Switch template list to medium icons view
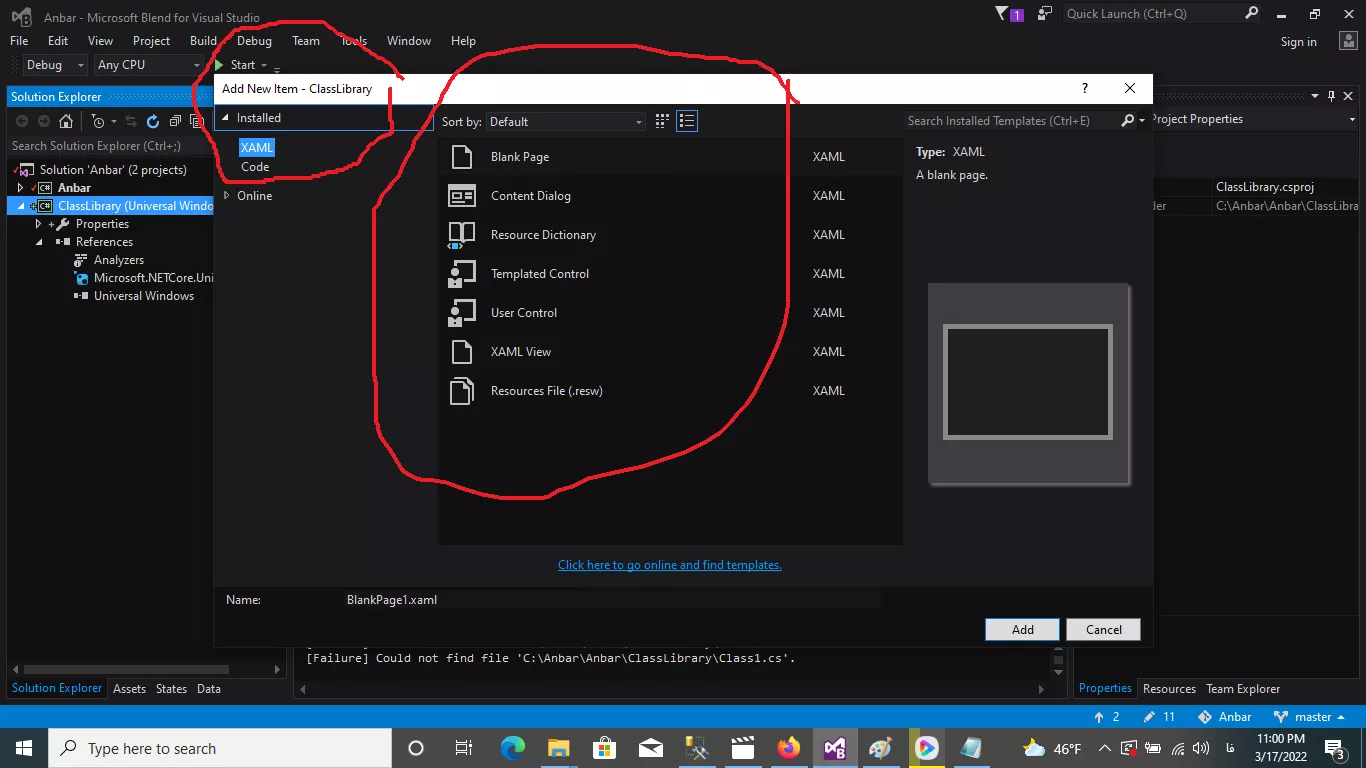 tap(662, 121)
